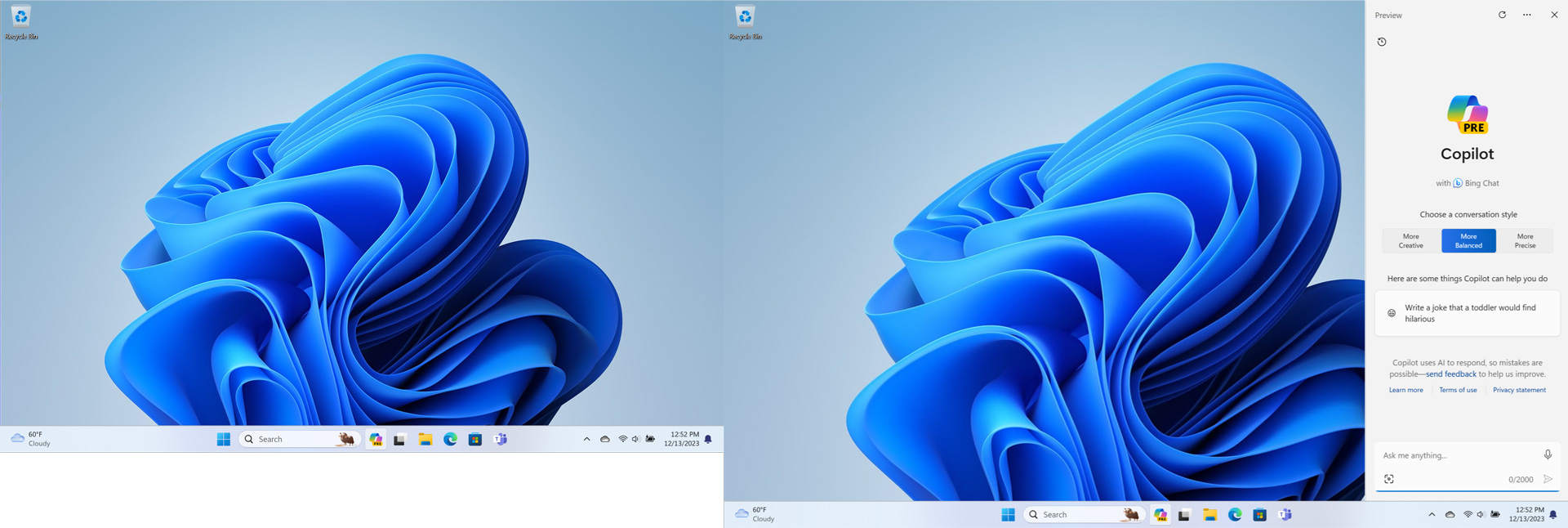
Task: Click the Ask me anything input field
Action: click(1458, 455)
